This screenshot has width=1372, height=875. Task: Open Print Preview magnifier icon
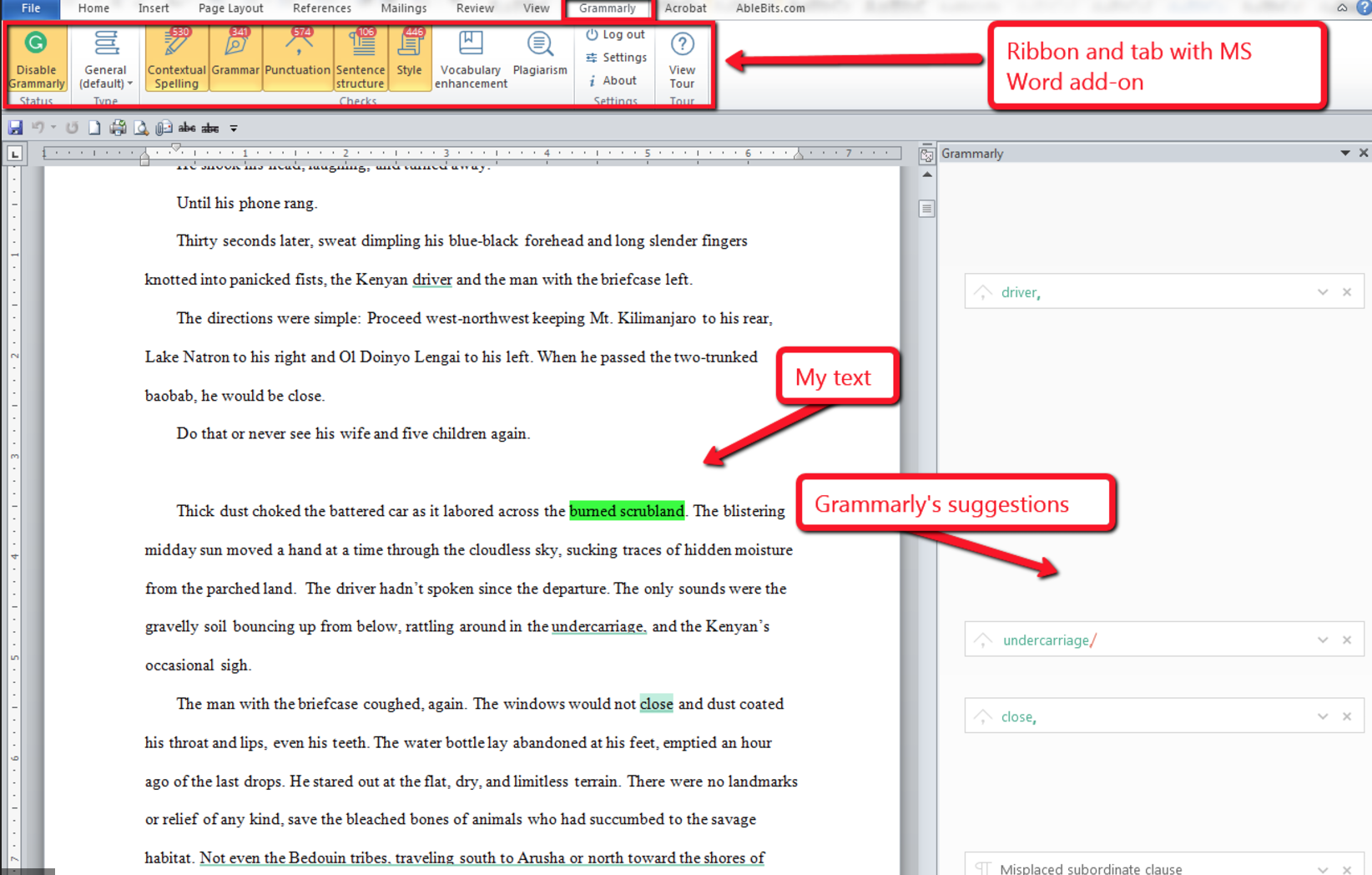tap(141, 128)
